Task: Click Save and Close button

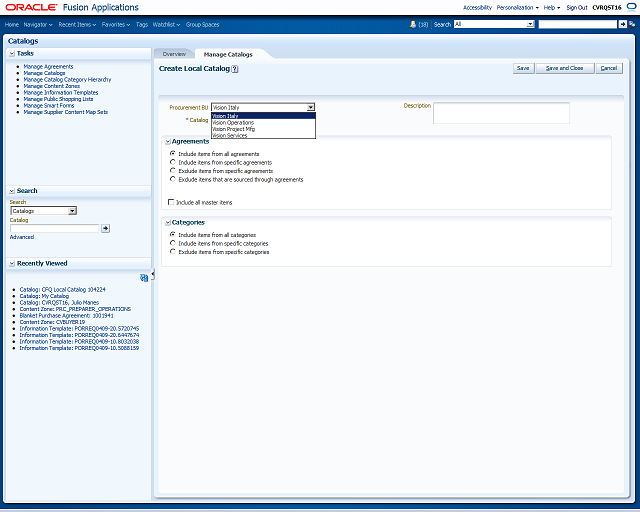Action: coord(565,68)
